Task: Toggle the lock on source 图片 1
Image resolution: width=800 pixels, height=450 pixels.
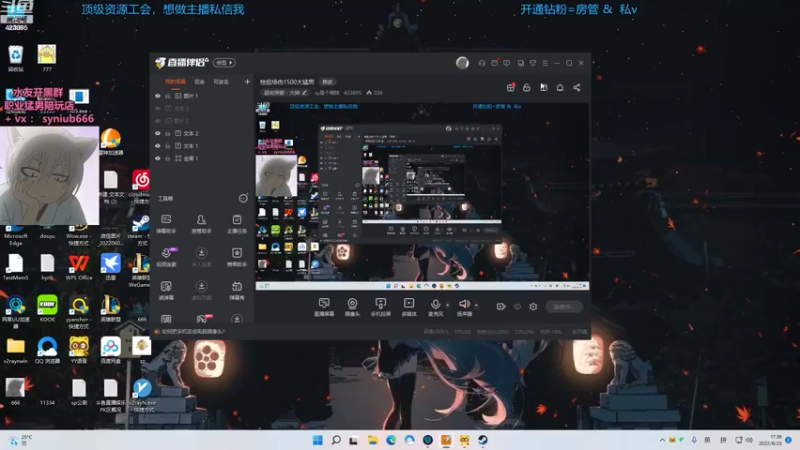Action: point(167,96)
